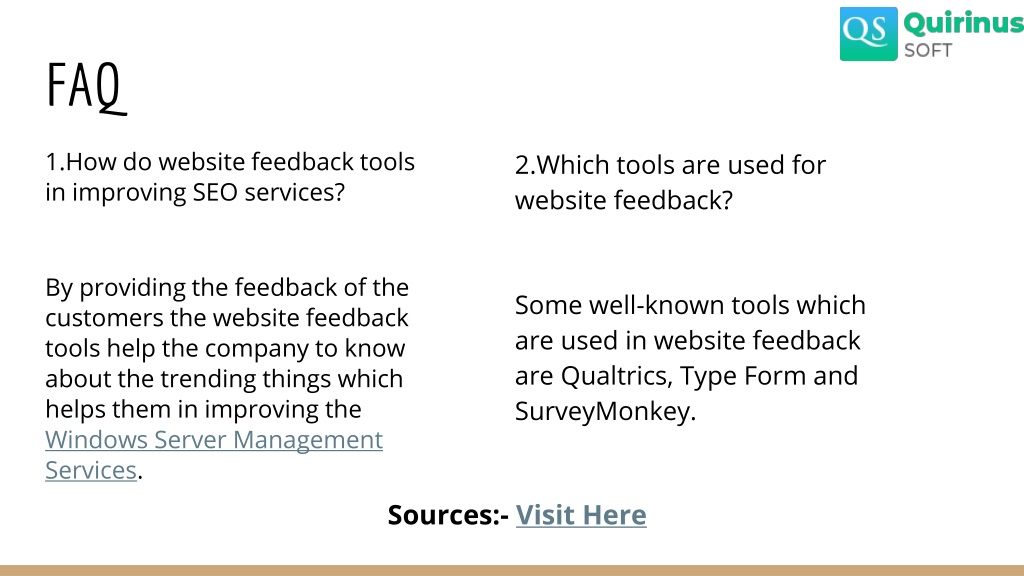Select the second question about website feedback
The image size is (1024, 576).
[670, 182]
